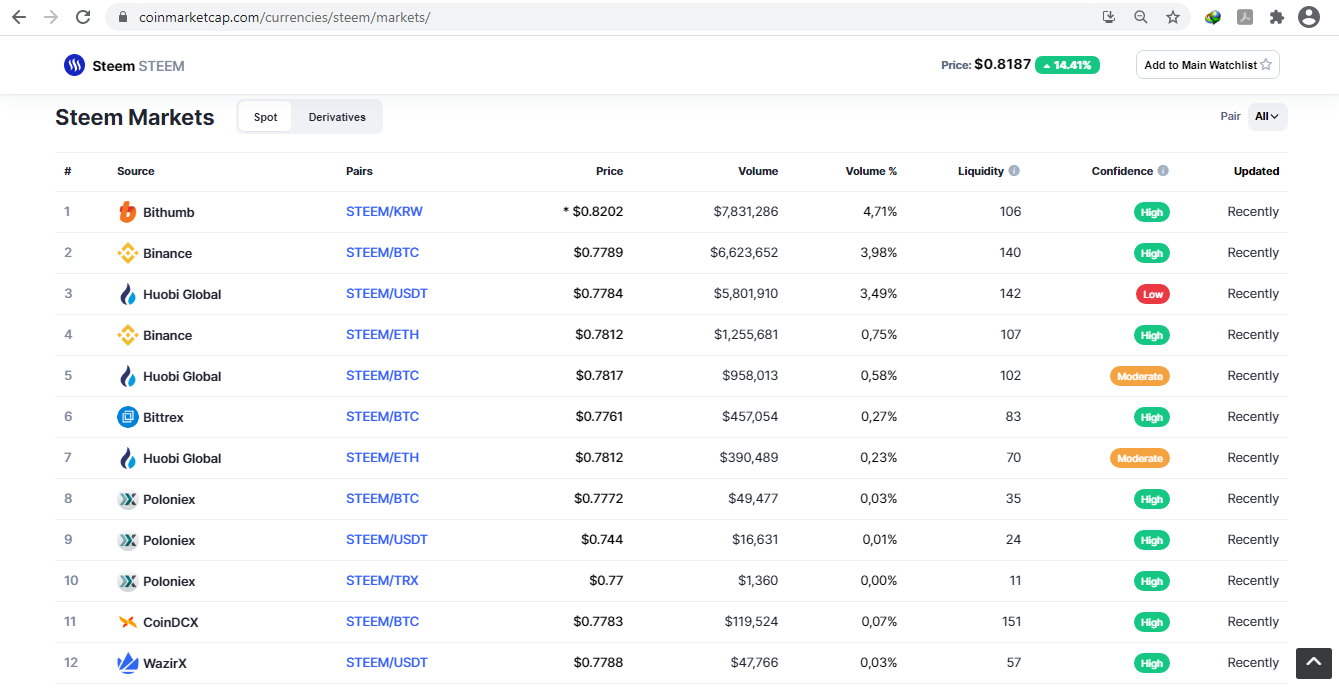The image size is (1339, 691).
Task: Sort by the Source column header
Action: (136, 171)
